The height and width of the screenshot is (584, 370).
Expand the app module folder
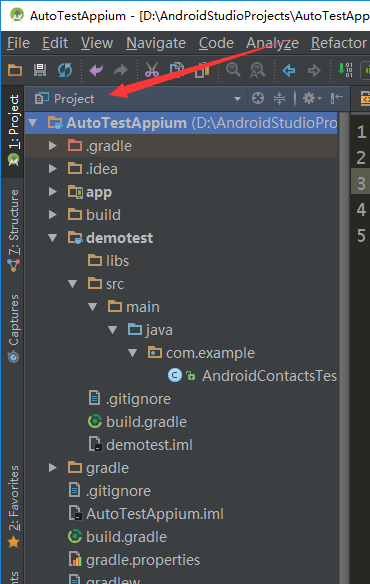click(x=53, y=192)
